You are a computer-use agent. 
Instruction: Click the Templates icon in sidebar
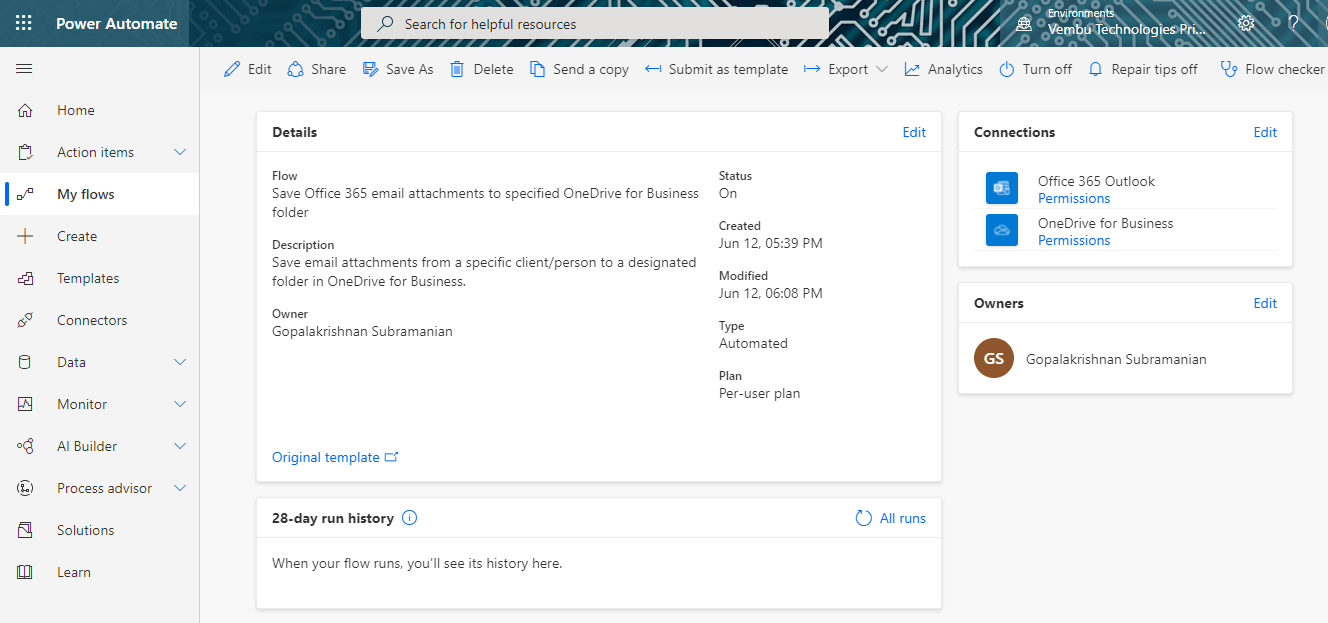click(26, 279)
